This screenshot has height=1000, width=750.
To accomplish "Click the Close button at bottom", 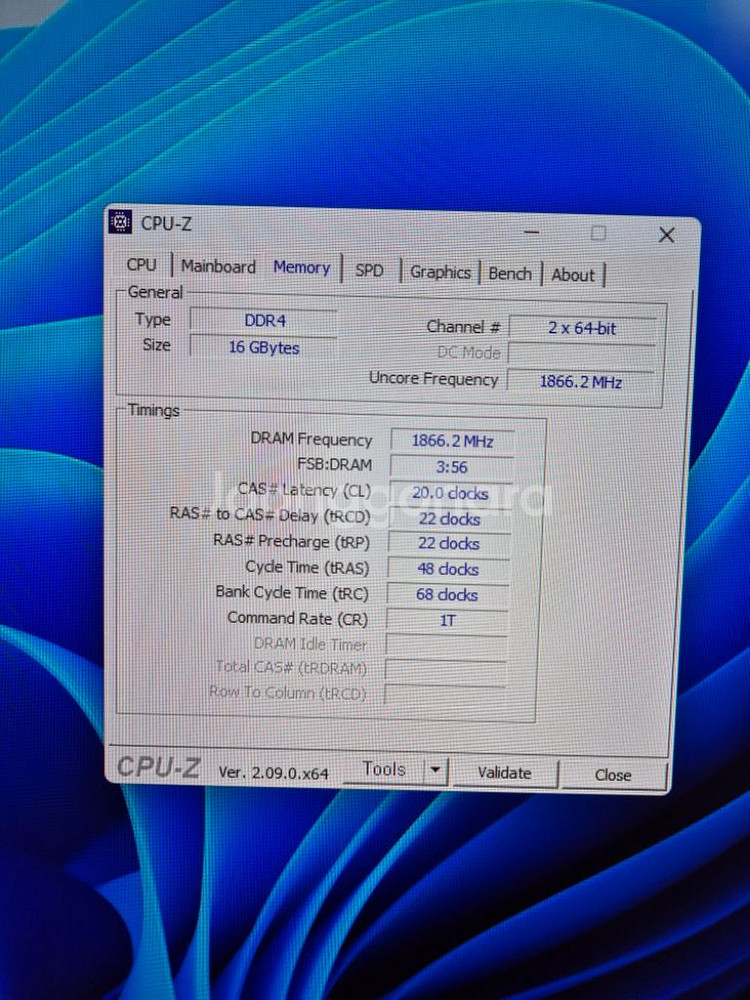I will pos(613,775).
